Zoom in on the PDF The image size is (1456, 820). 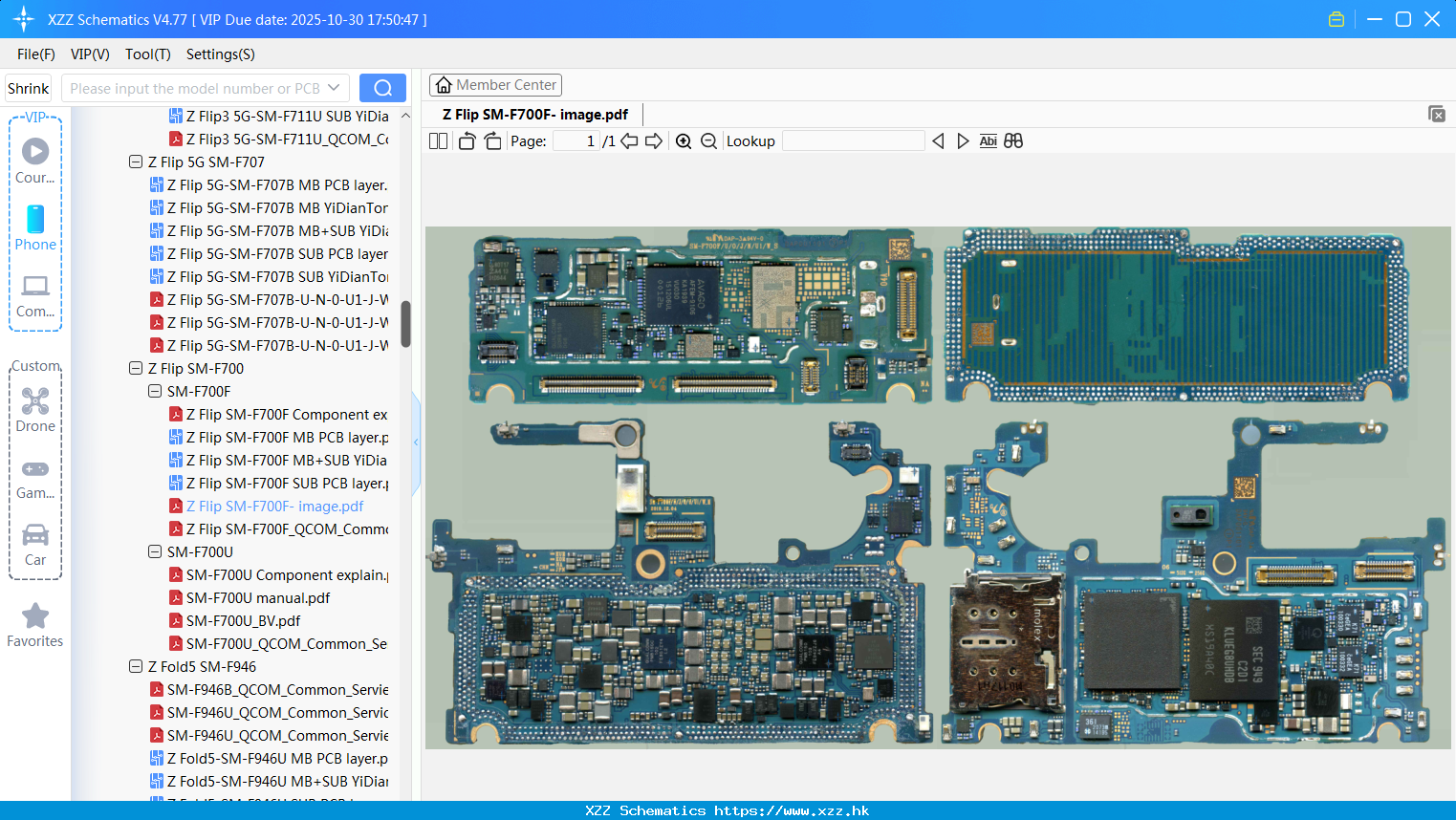[684, 141]
